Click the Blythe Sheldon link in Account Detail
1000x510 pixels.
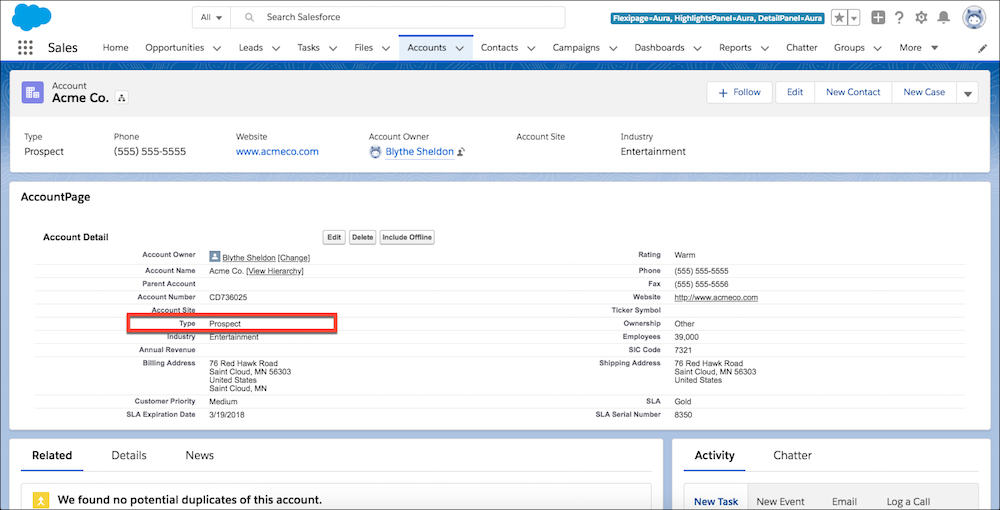(x=249, y=258)
